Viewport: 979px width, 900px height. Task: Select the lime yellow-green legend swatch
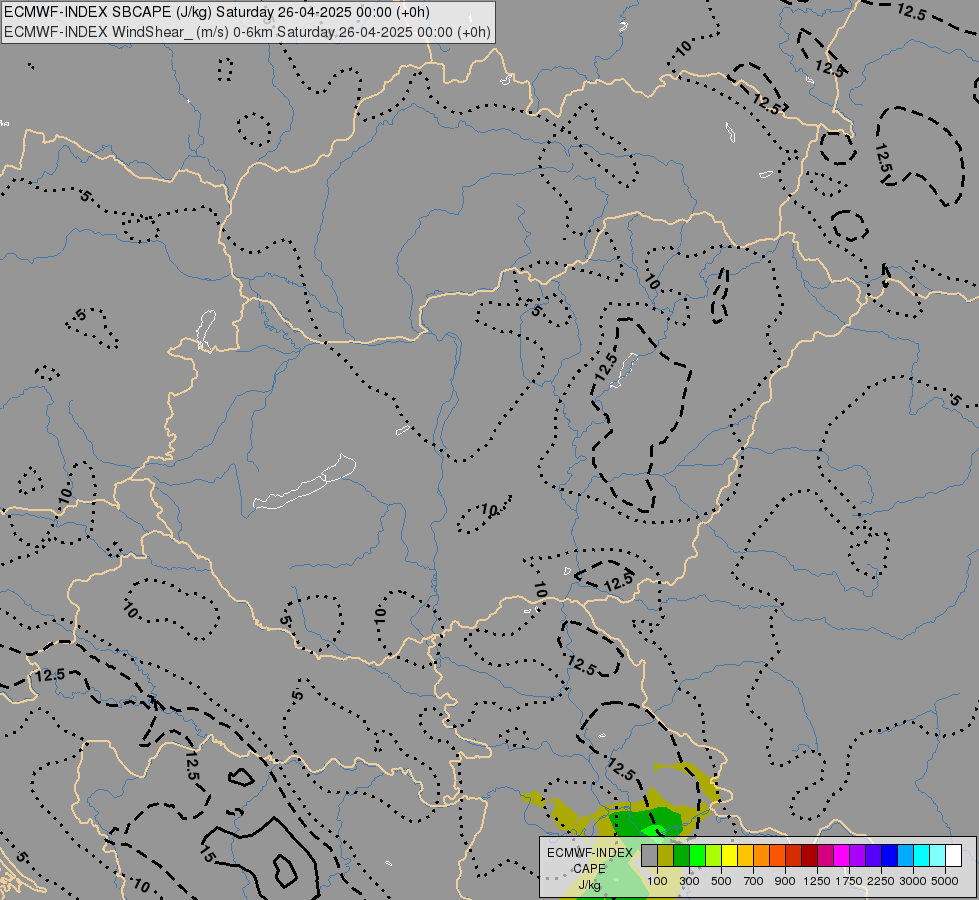(x=714, y=856)
